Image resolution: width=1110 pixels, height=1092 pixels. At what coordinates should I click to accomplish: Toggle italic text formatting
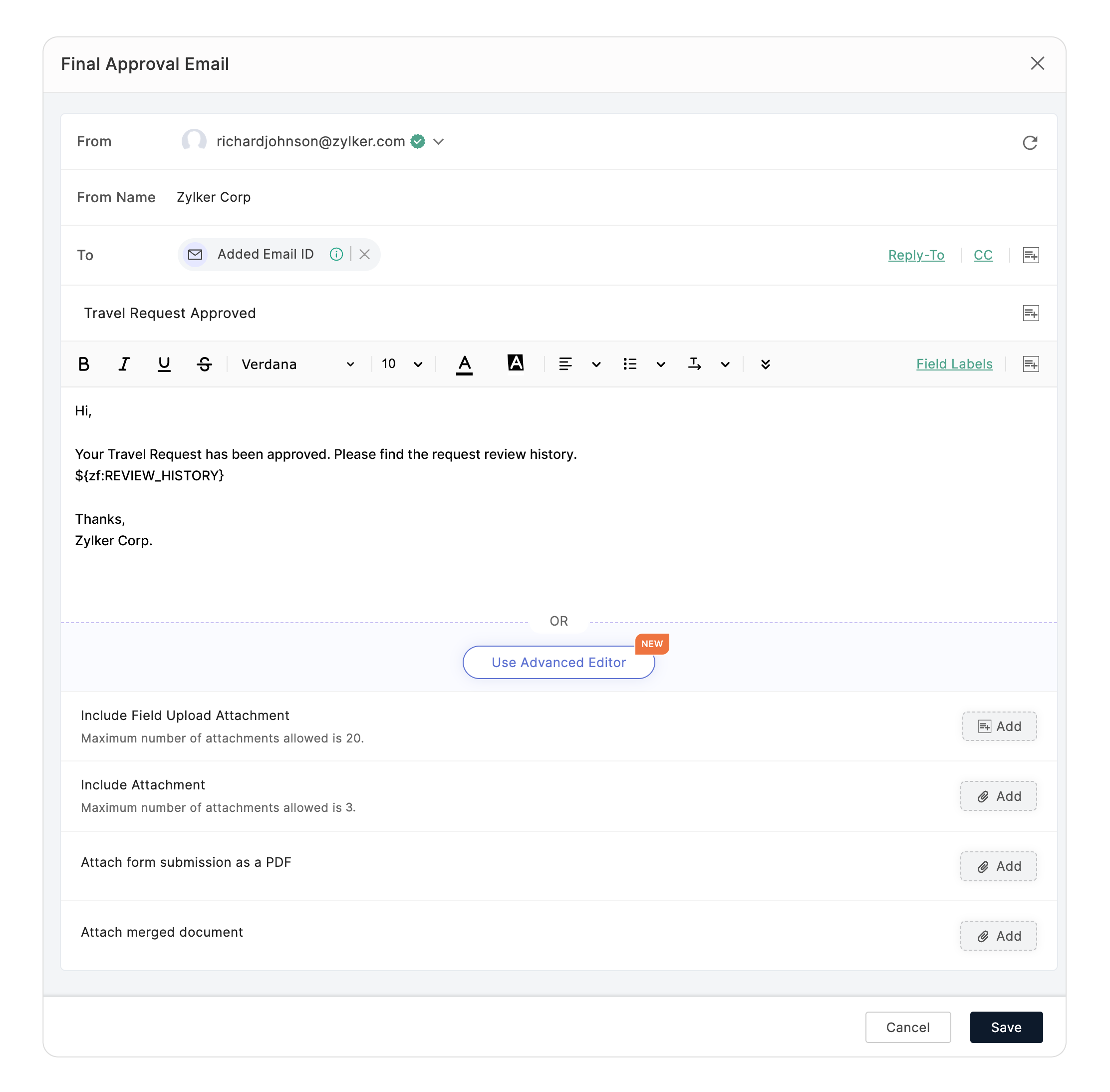click(124, 364)
